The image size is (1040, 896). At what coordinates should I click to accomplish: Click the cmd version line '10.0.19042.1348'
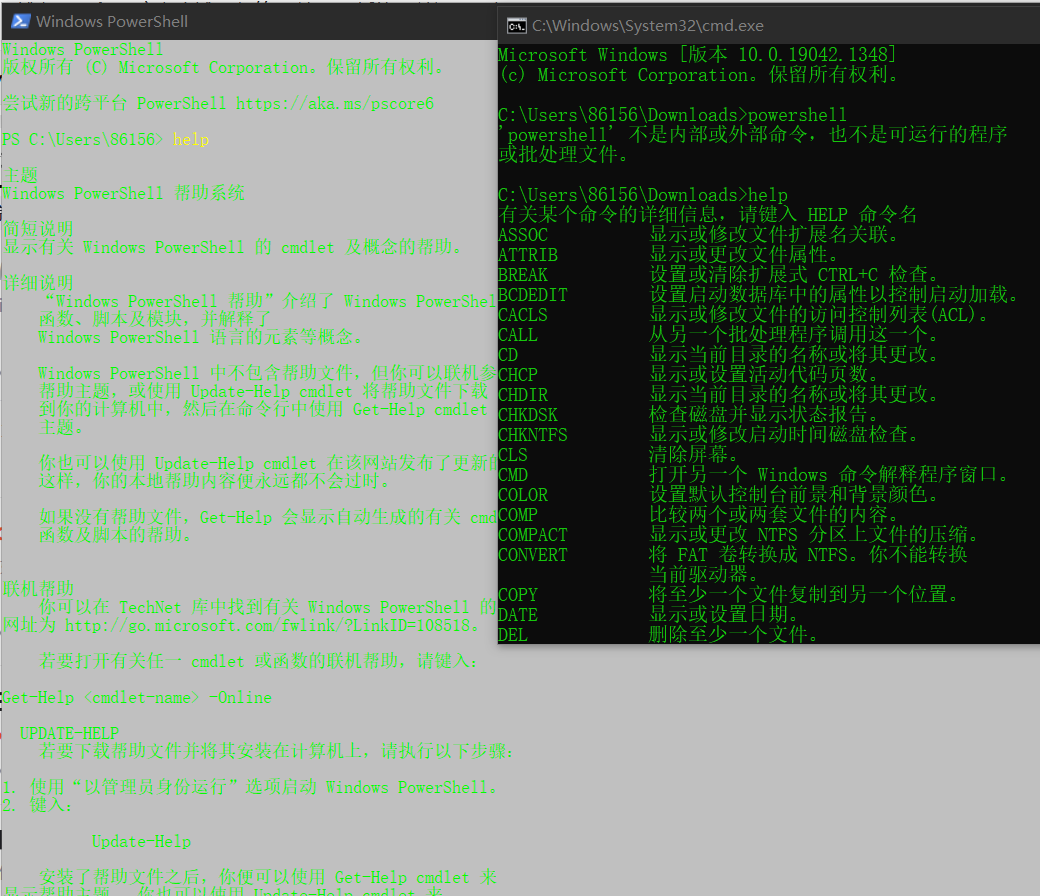tap(697, 54)
